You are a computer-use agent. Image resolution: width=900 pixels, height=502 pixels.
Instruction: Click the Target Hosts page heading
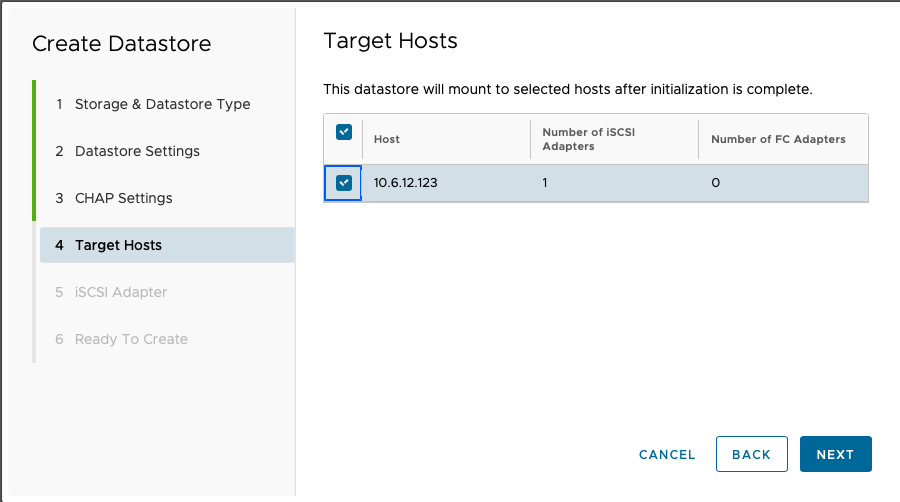(390, 41)
